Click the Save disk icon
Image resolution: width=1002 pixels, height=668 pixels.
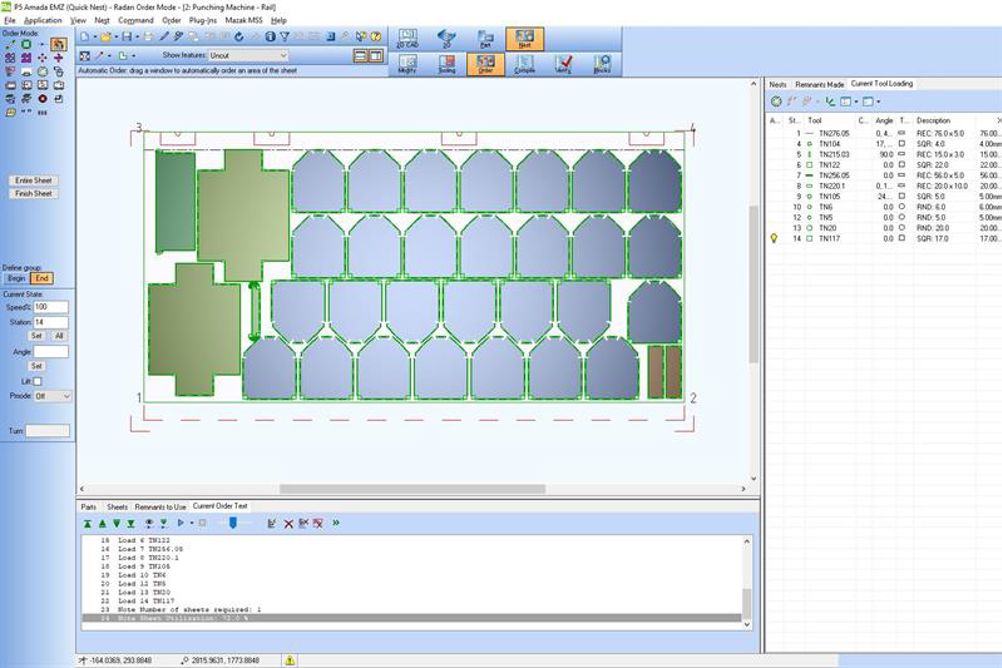(127, 37)
